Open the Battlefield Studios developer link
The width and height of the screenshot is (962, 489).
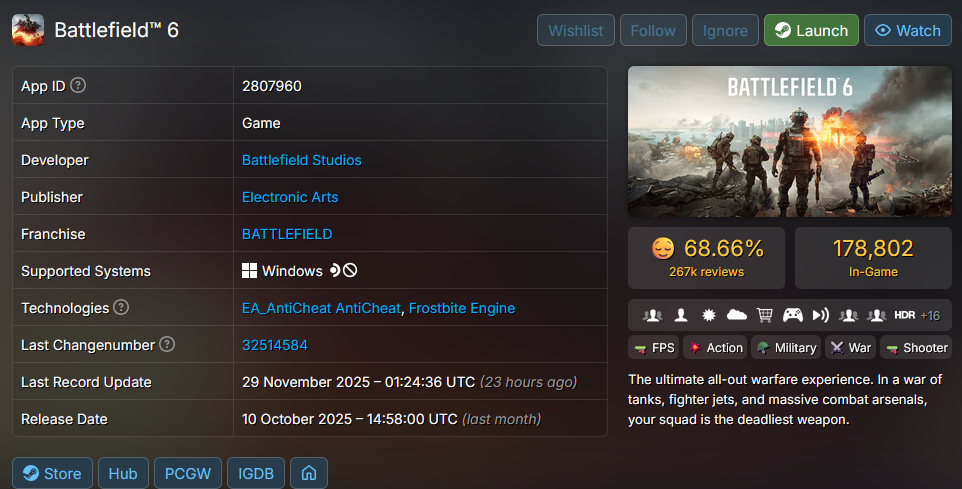[x=301, y=160]
